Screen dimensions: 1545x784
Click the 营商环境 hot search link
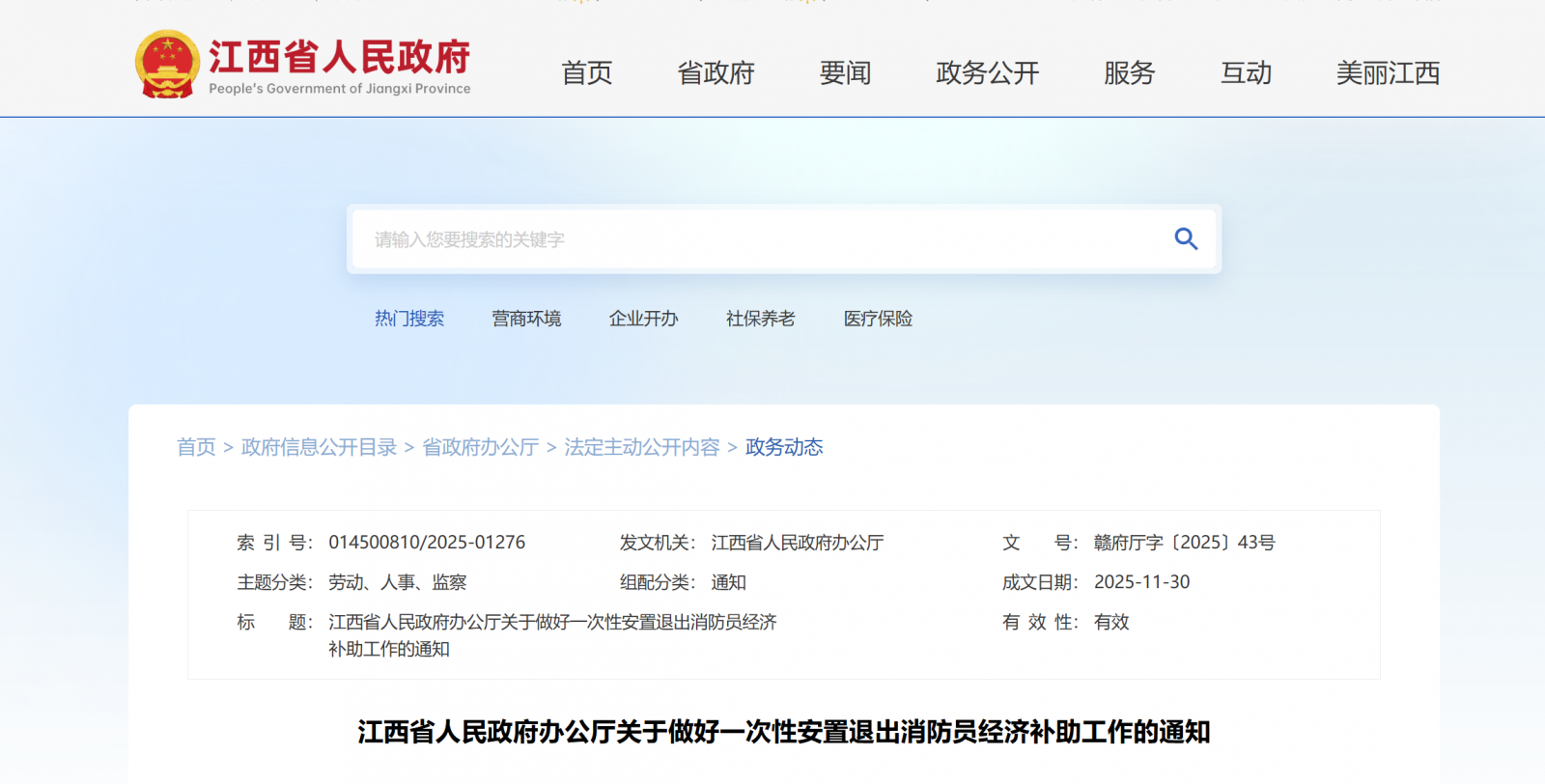[526, 319]
